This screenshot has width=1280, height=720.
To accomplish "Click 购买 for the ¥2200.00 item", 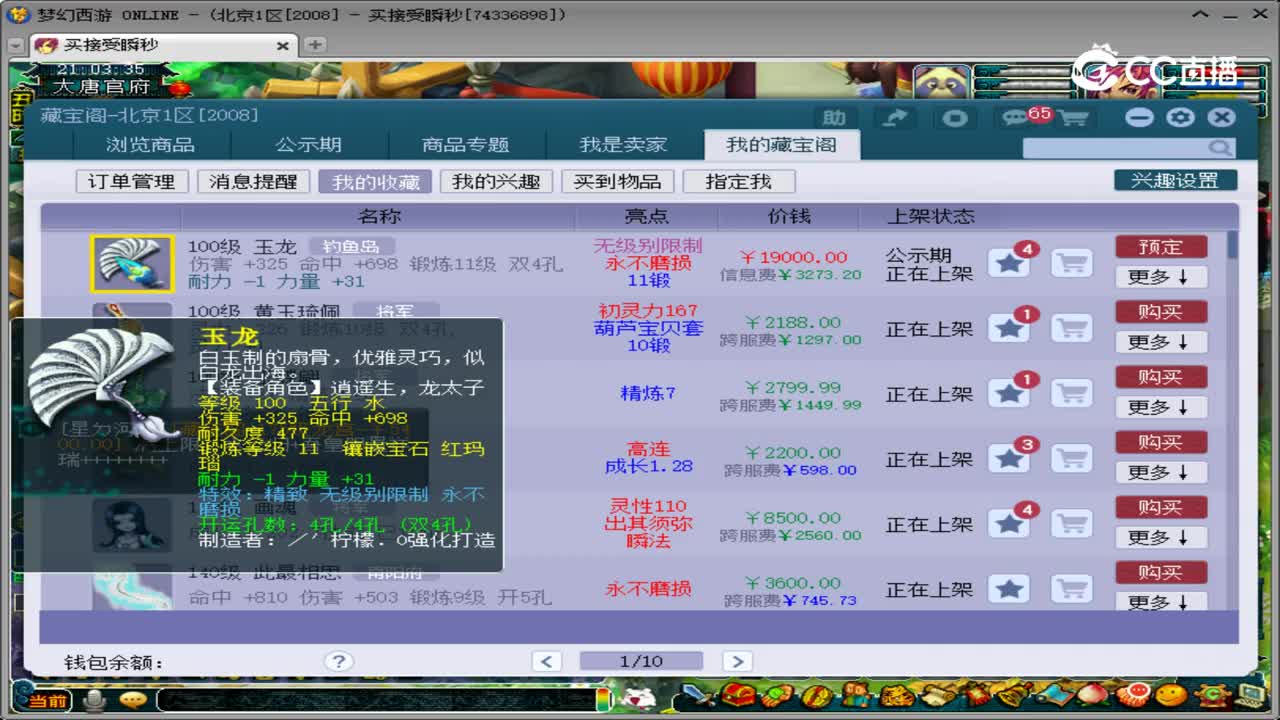I will pos(1161,442).
